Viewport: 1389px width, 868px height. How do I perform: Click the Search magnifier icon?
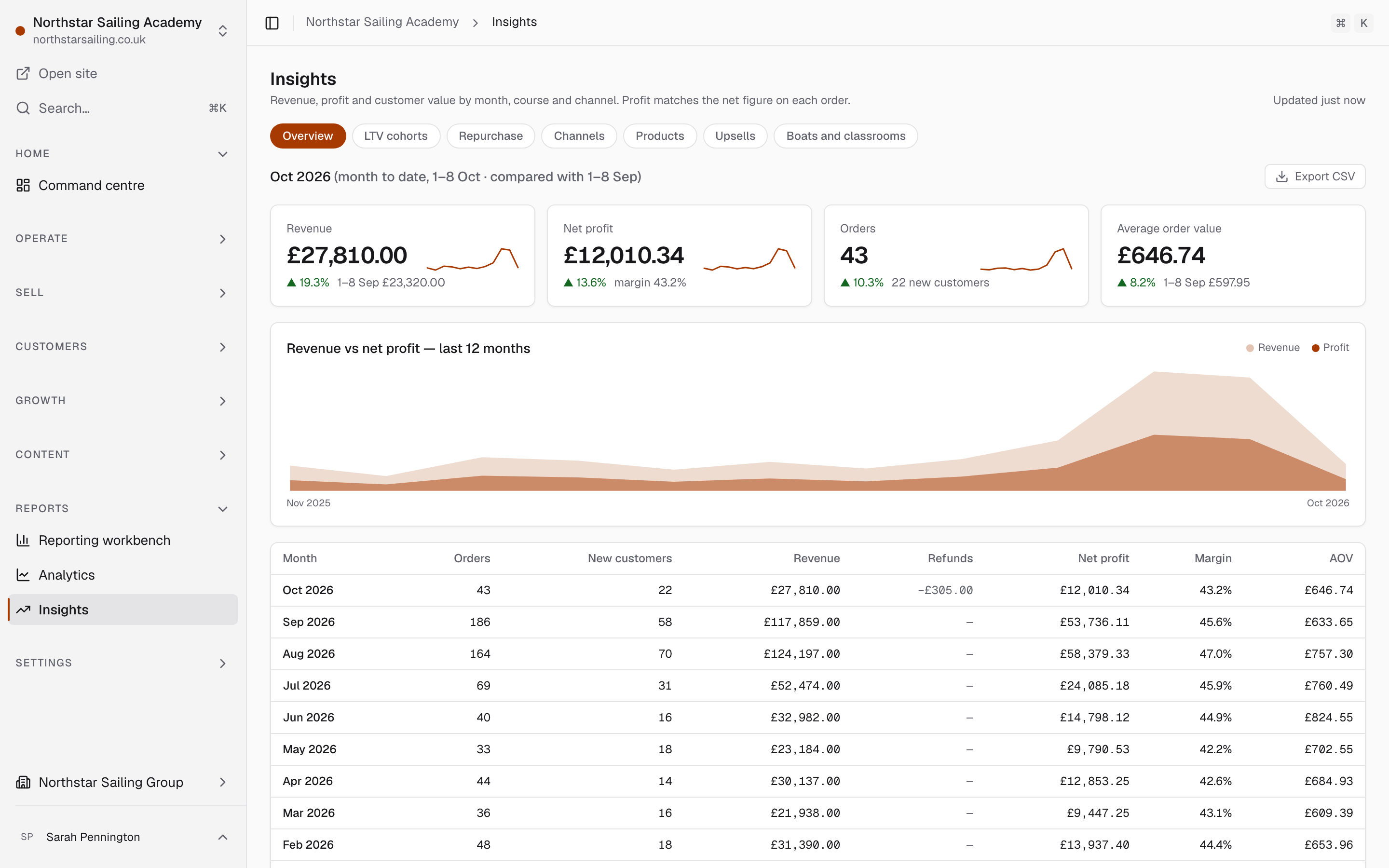point(23,108)
